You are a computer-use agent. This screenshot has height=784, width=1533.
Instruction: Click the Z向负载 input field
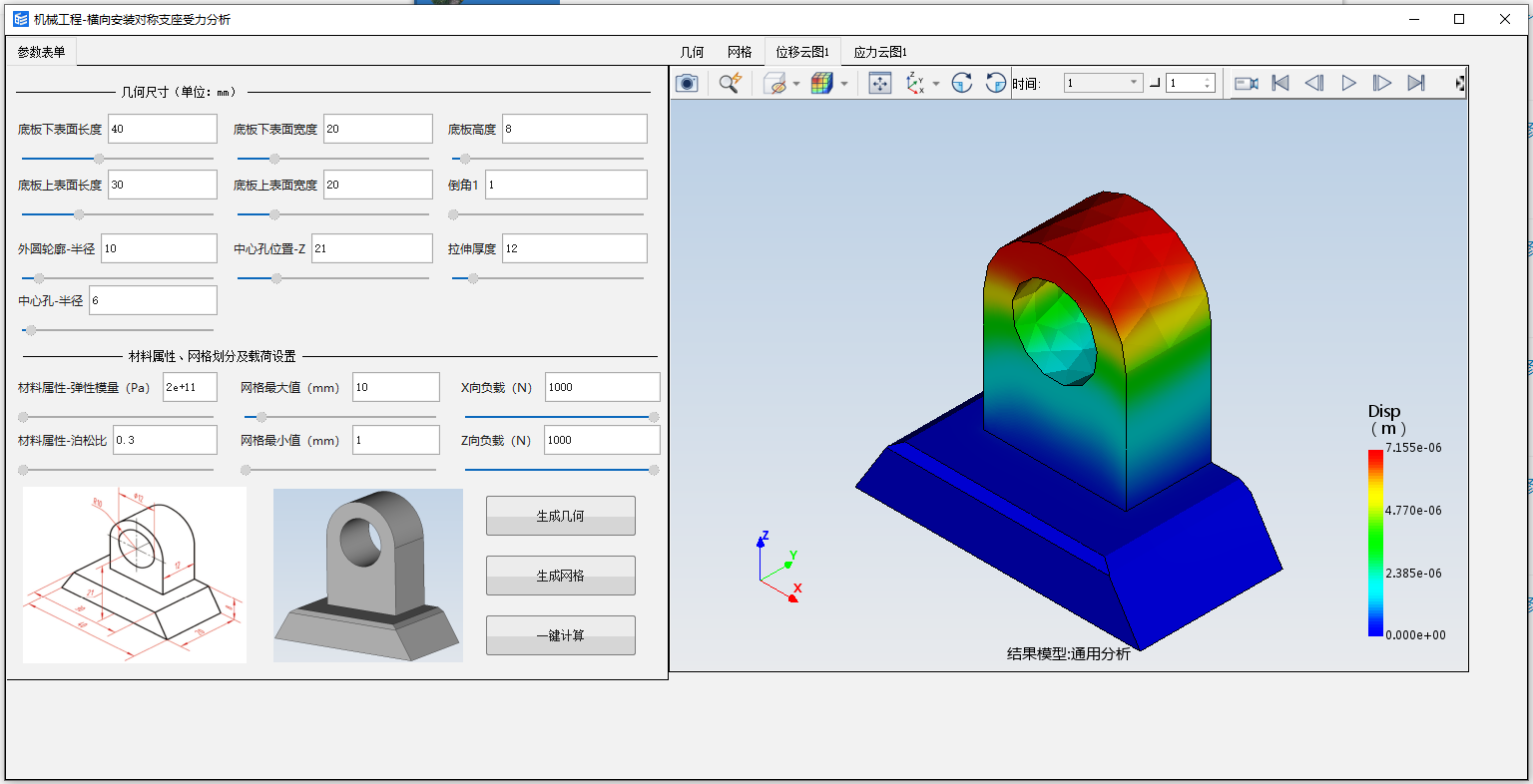[x=602, y=440]
